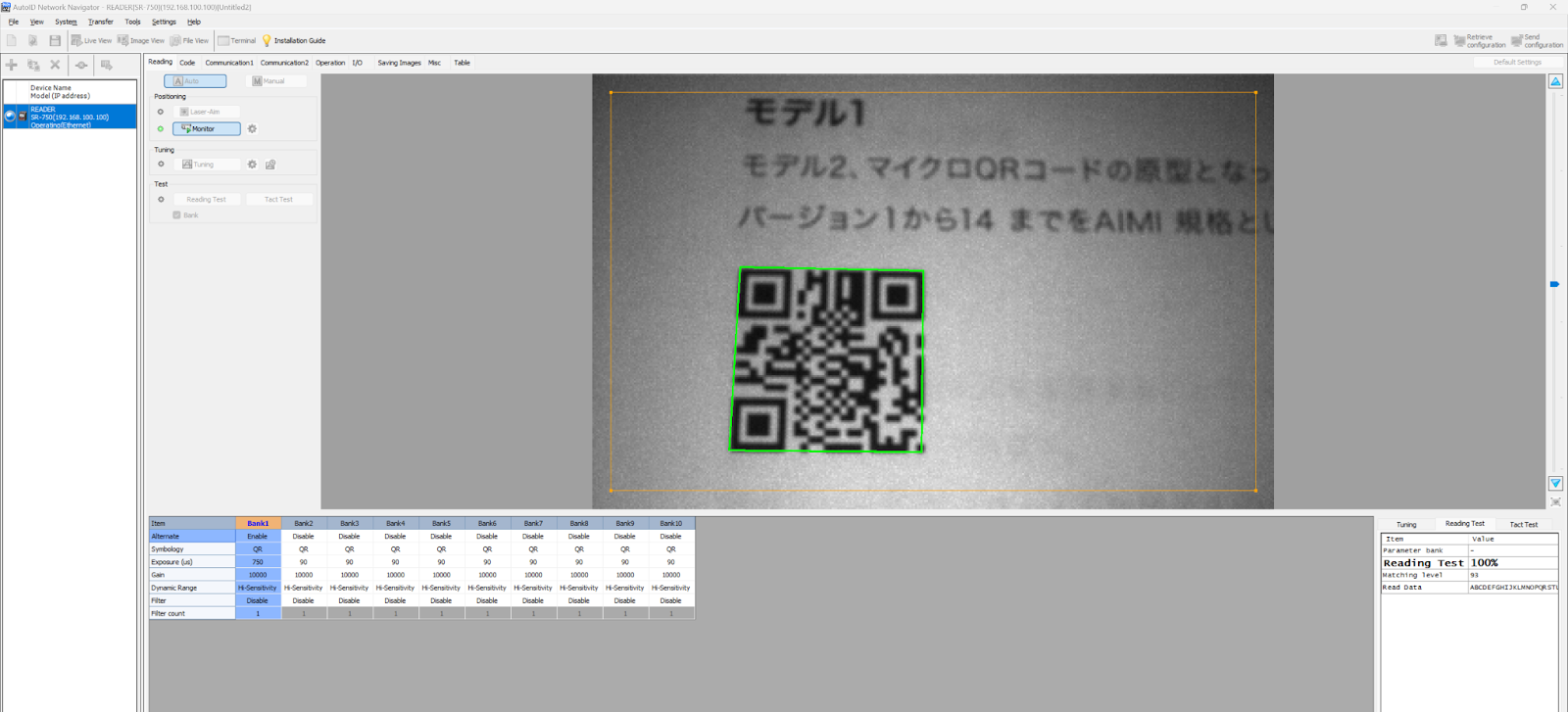The width and height of the screenshot is (1568, 712).
Task: Switch to the Misc tab
Action: coord(434,63)
